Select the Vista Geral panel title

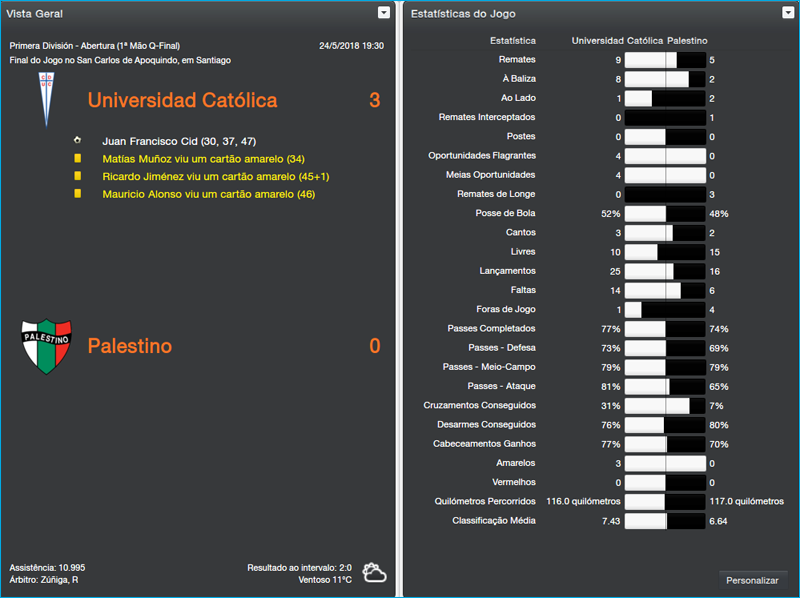pyautogui.click(x=35, y=13)
